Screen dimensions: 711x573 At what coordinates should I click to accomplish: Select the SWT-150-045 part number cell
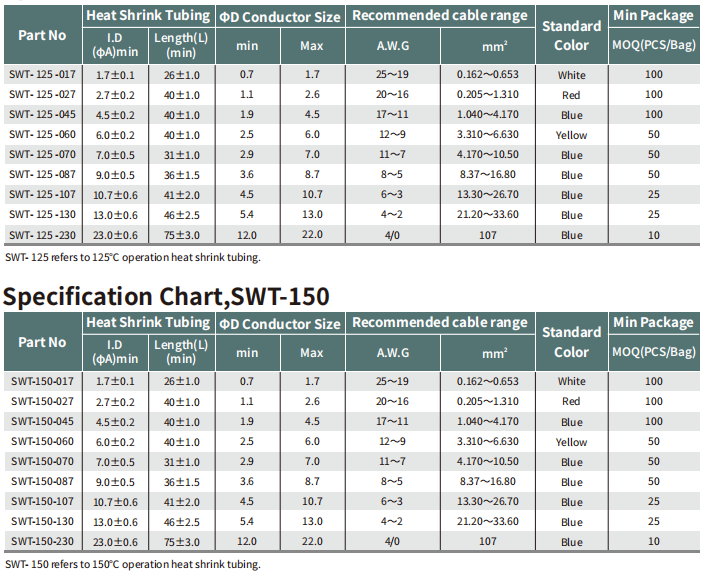pos(42,421)
